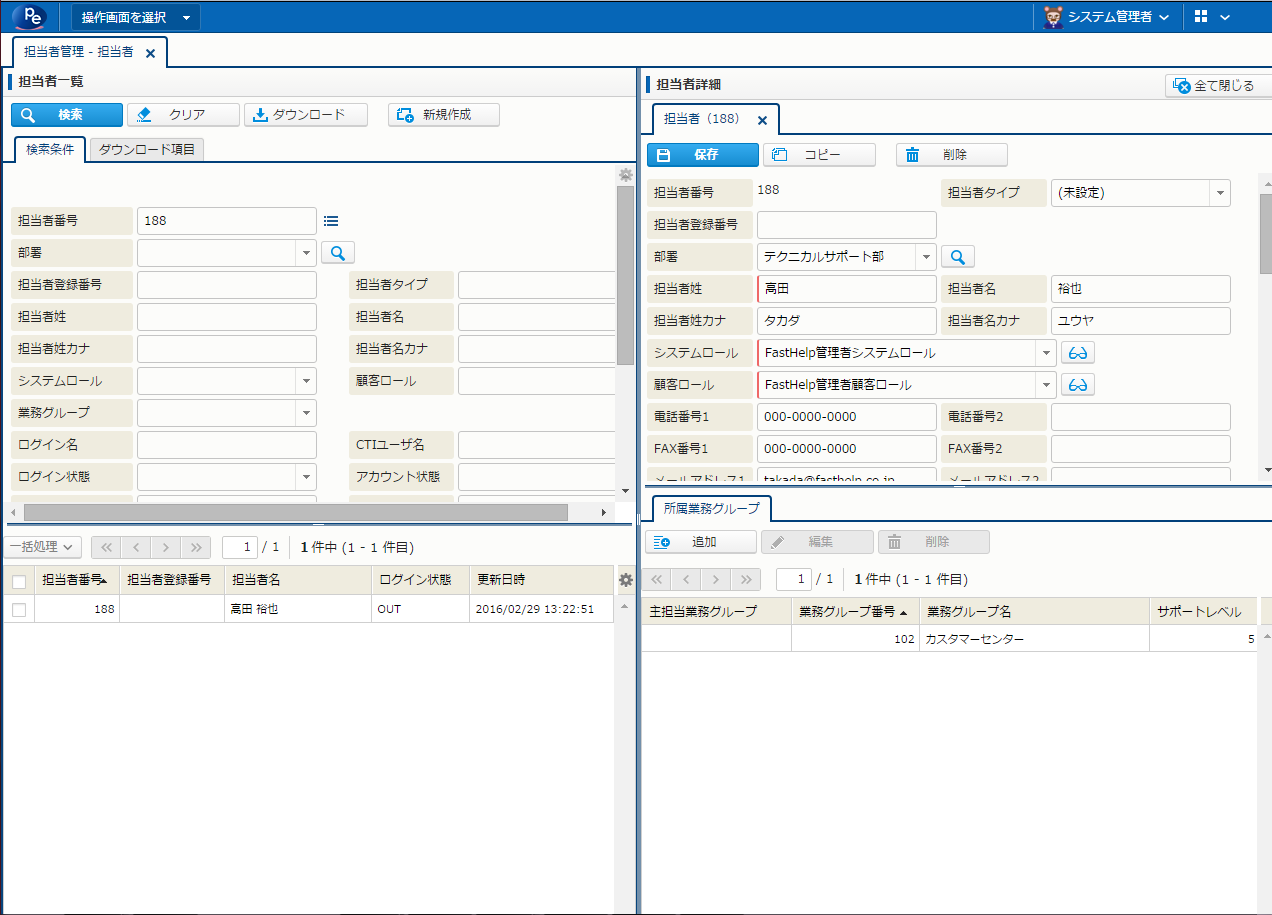
Task: Click glasses icon beside システムロール in details
Action: click(x=1078, y=353)
